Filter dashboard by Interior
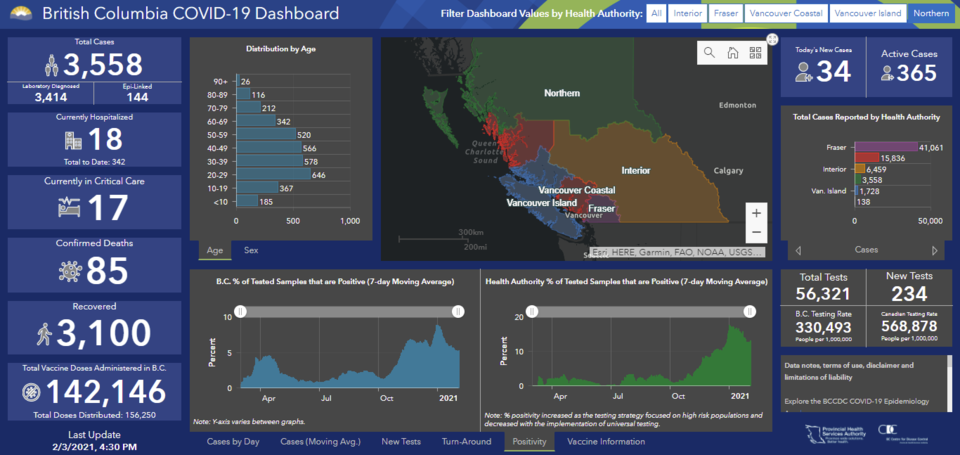The width and height of the screenshot is (960, 455). [688, 13]
